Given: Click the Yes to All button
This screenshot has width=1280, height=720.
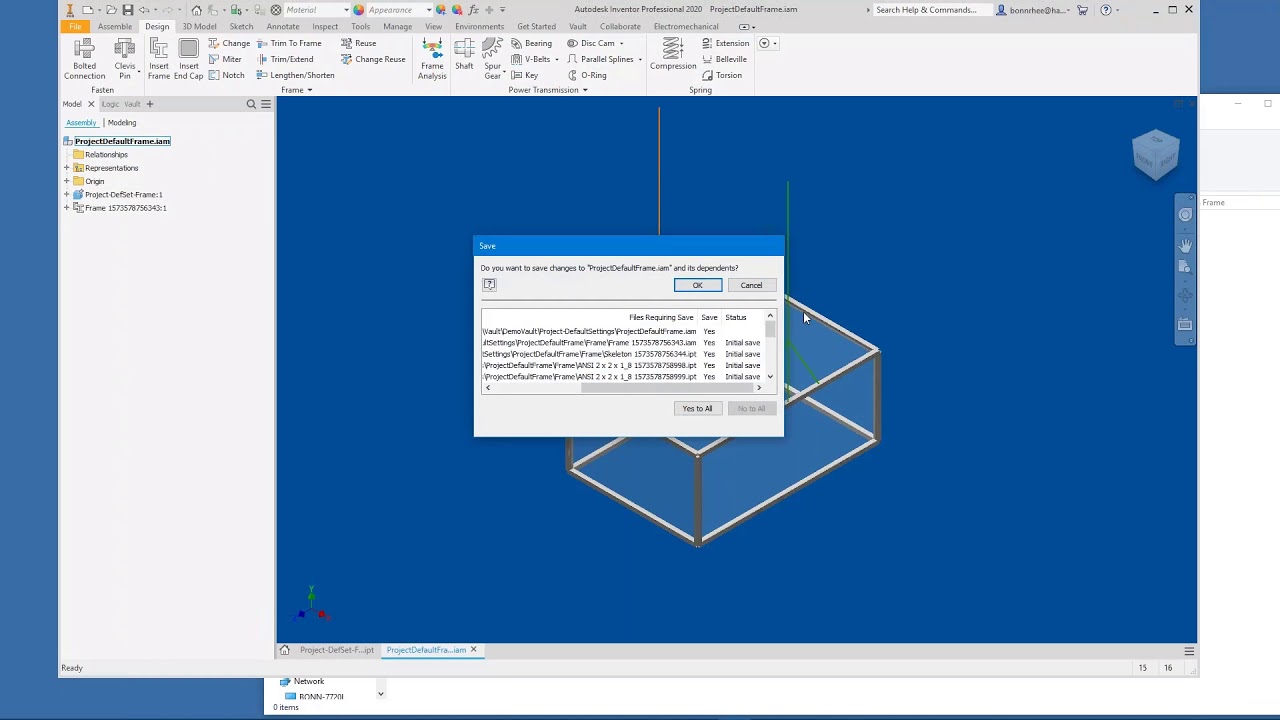Looking at the screenshot, I should coord(697,408).
